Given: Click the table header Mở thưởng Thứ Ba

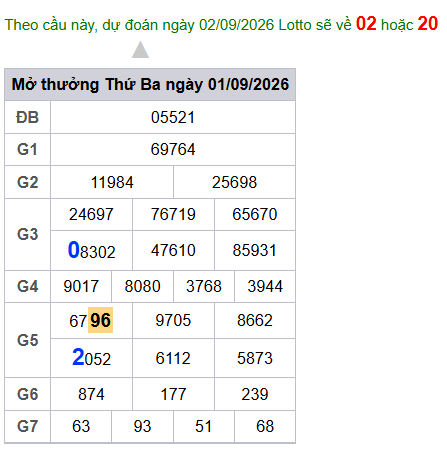Looking at the screenshot, I should point(150,84).
